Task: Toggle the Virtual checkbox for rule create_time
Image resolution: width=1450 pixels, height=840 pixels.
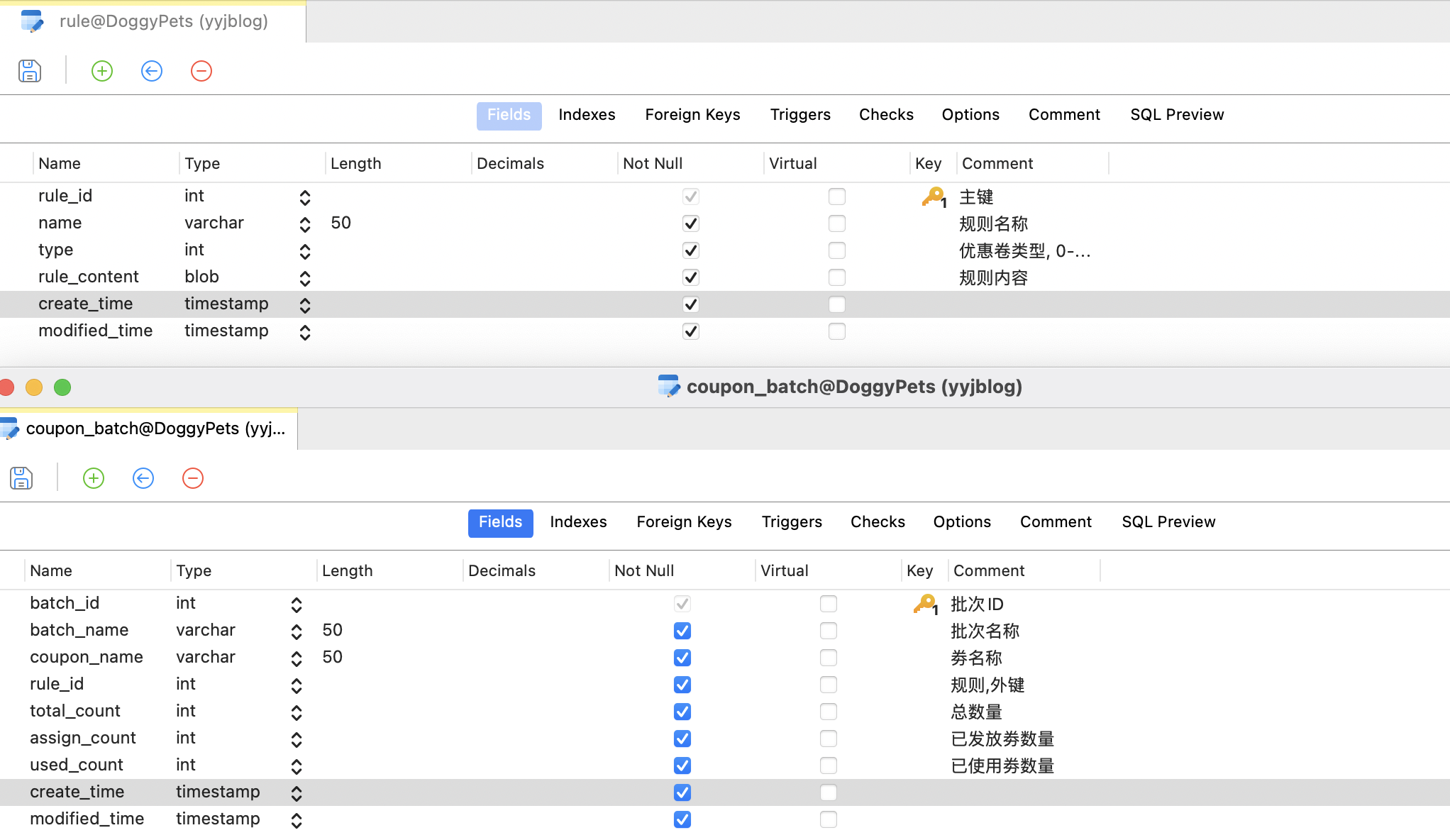Action: pos(837,304)
